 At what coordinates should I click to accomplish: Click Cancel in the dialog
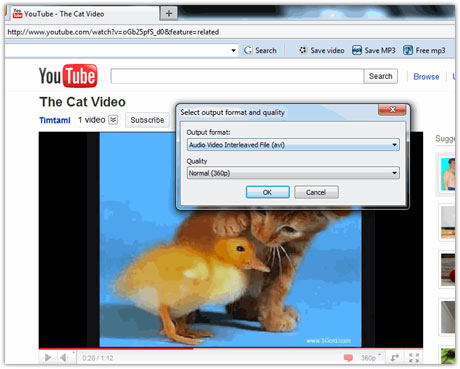point(316,192)
